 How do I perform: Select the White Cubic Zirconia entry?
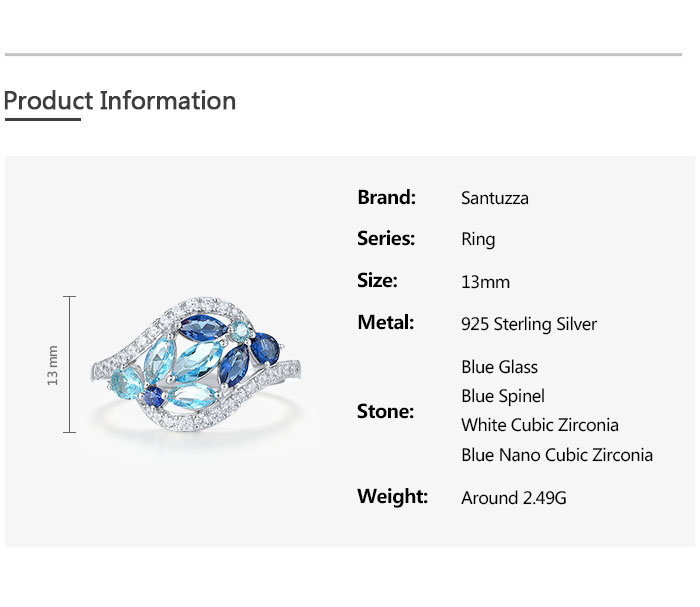(x=540, y=425)
